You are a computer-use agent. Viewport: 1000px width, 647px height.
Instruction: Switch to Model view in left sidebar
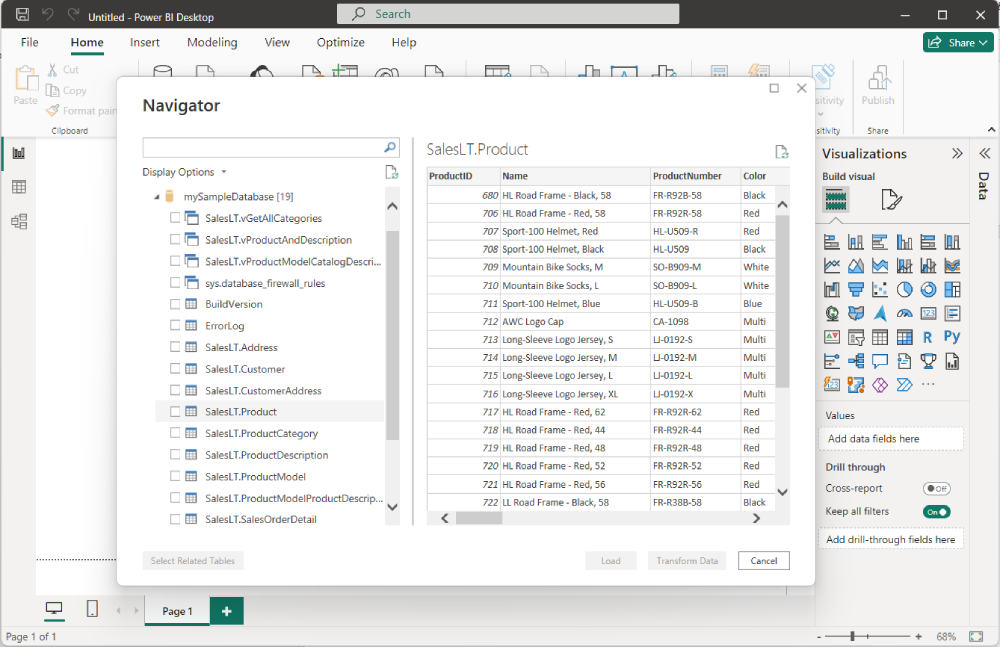coord(19,221)
